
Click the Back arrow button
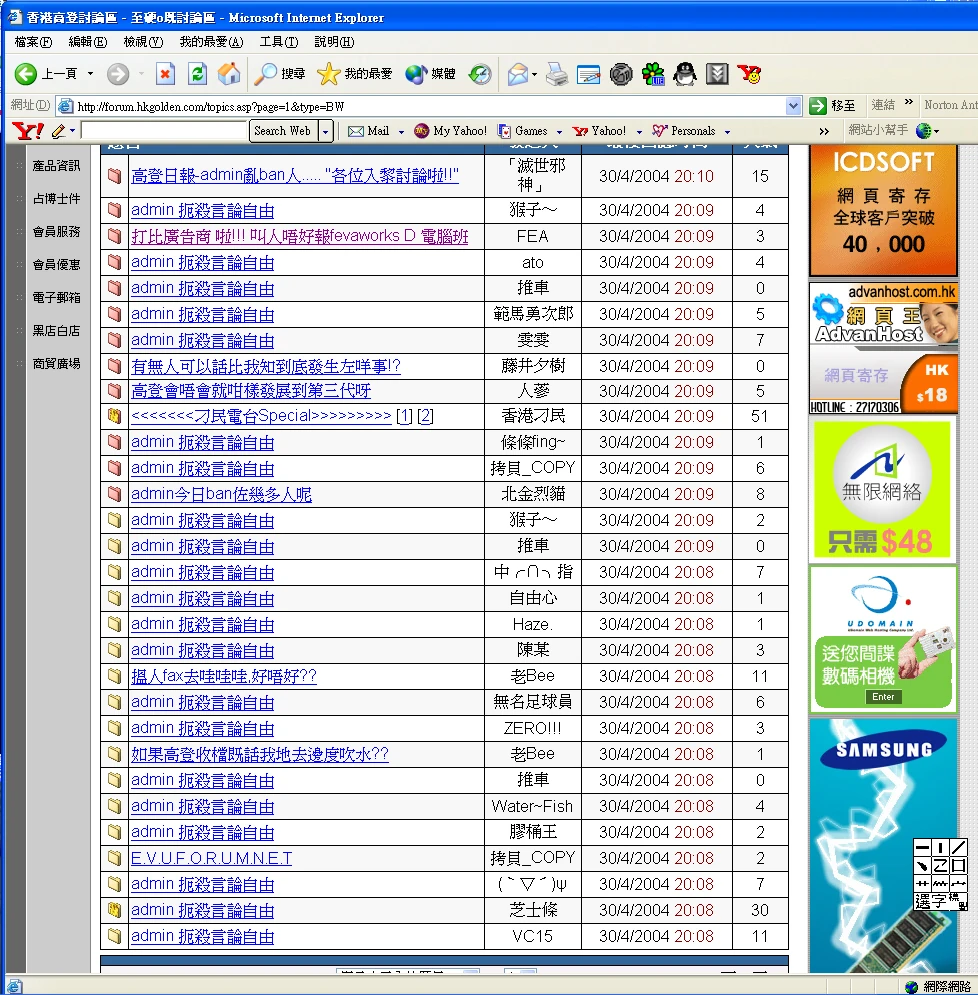25,74
